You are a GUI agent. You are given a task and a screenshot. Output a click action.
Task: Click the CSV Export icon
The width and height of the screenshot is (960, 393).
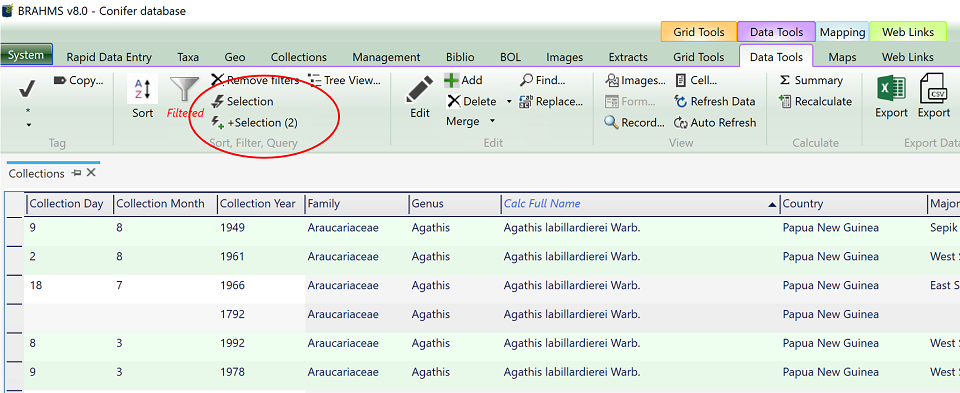pyautogui.click(x=933, y=89)
